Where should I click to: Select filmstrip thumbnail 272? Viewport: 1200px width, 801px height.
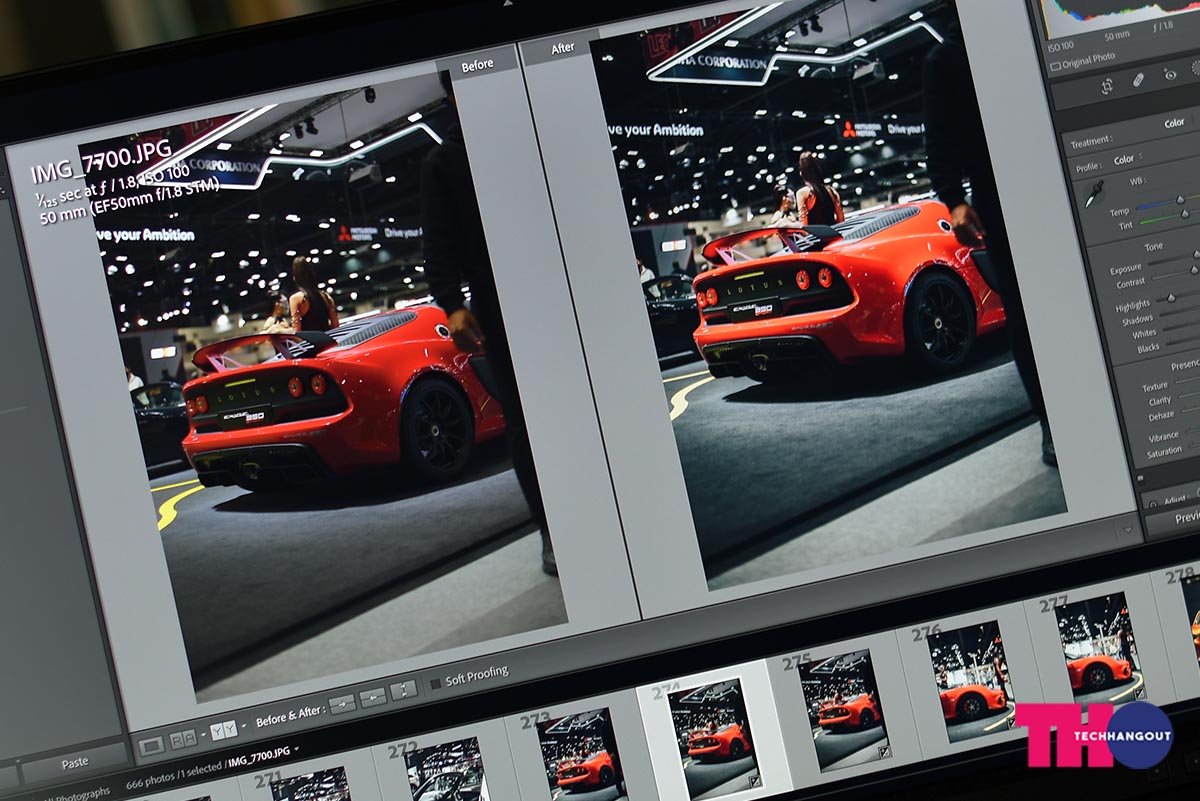pyautogui.click(x=448, y=771)
